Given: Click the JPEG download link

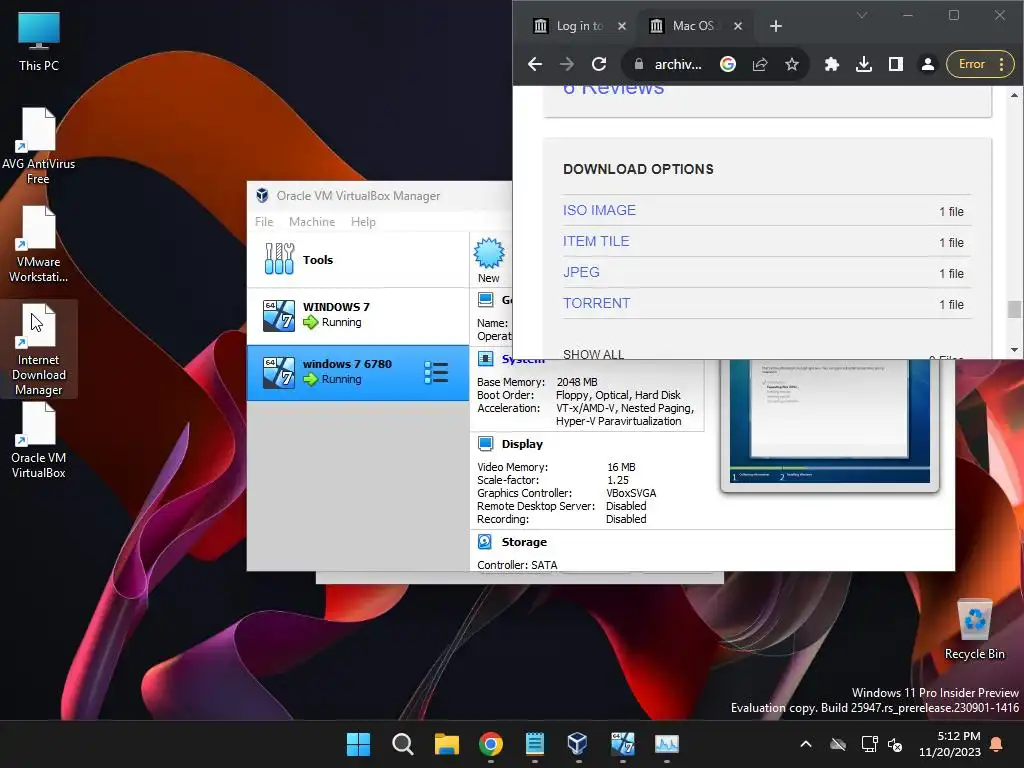Looking at the screenshot, I should [581, 272].
